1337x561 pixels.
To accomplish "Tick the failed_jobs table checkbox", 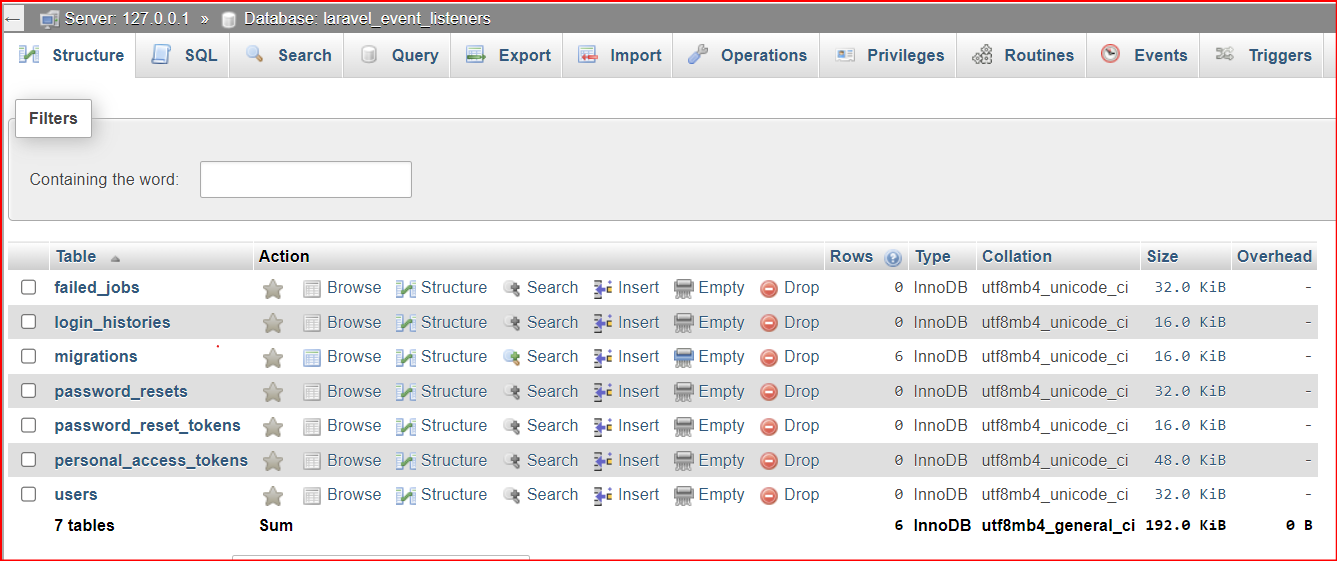I will [x=29, y=288].
